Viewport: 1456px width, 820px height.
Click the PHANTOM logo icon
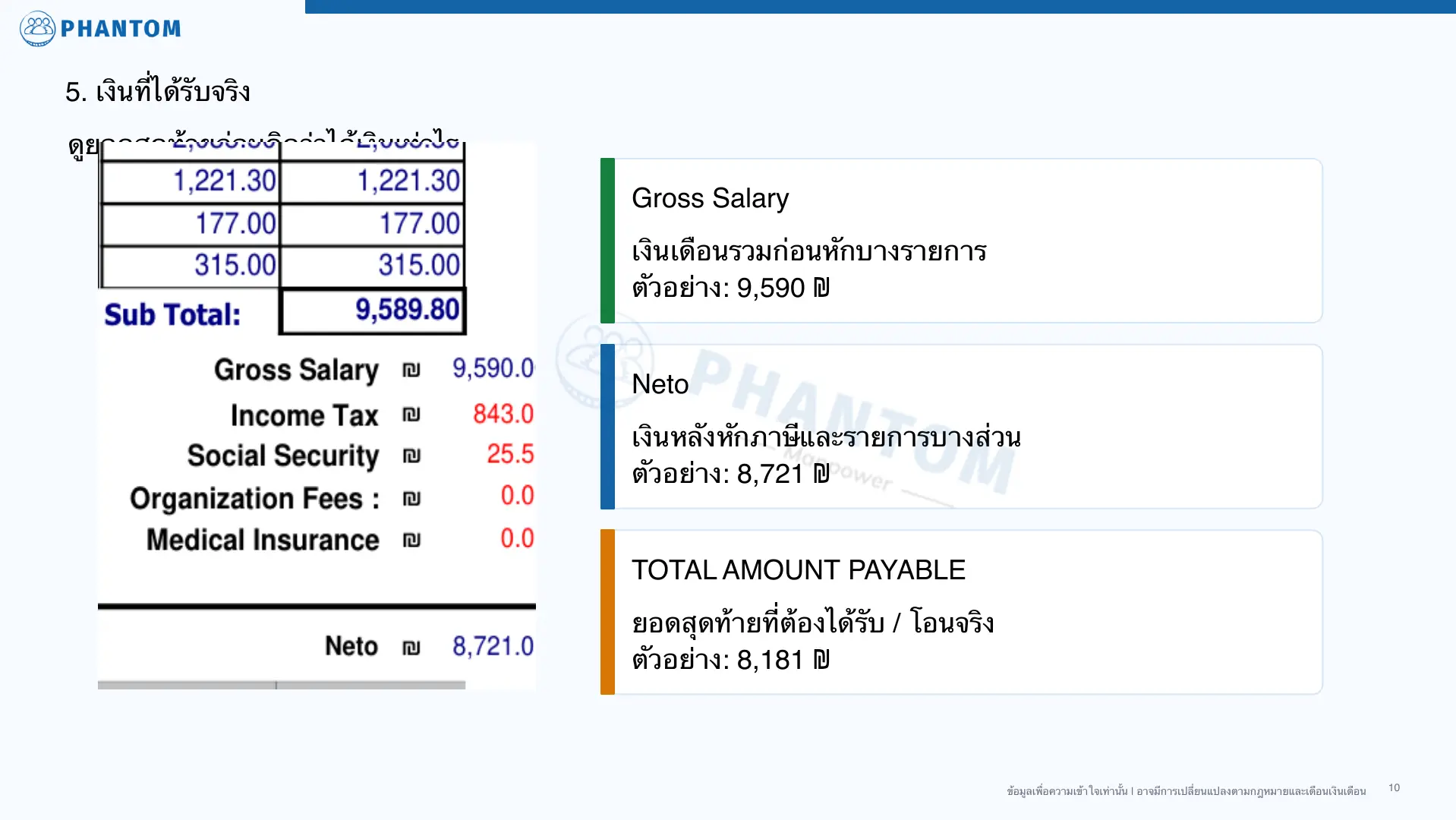37,29
